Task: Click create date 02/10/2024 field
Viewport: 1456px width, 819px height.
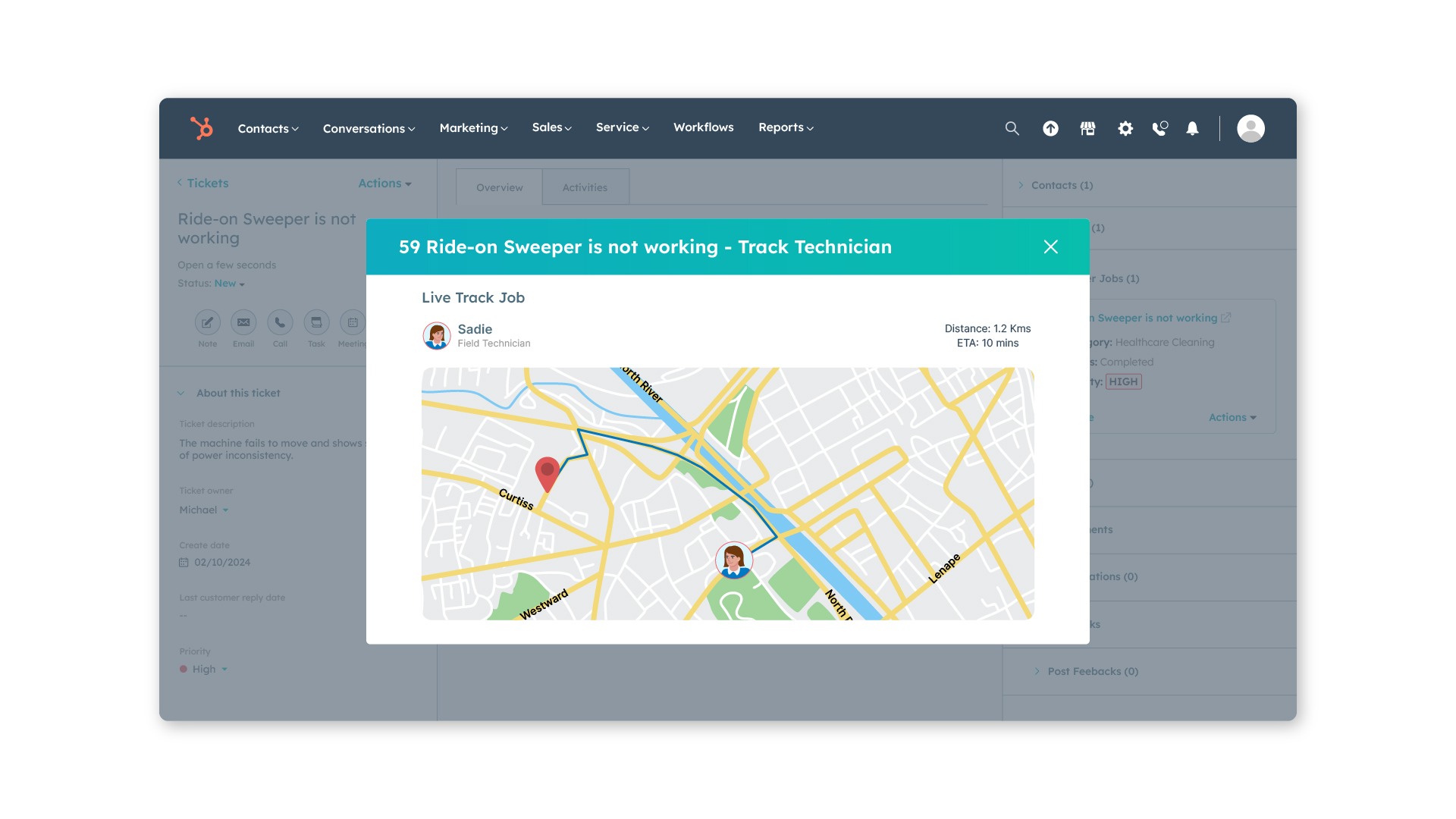Action: (x=222, y=562)
